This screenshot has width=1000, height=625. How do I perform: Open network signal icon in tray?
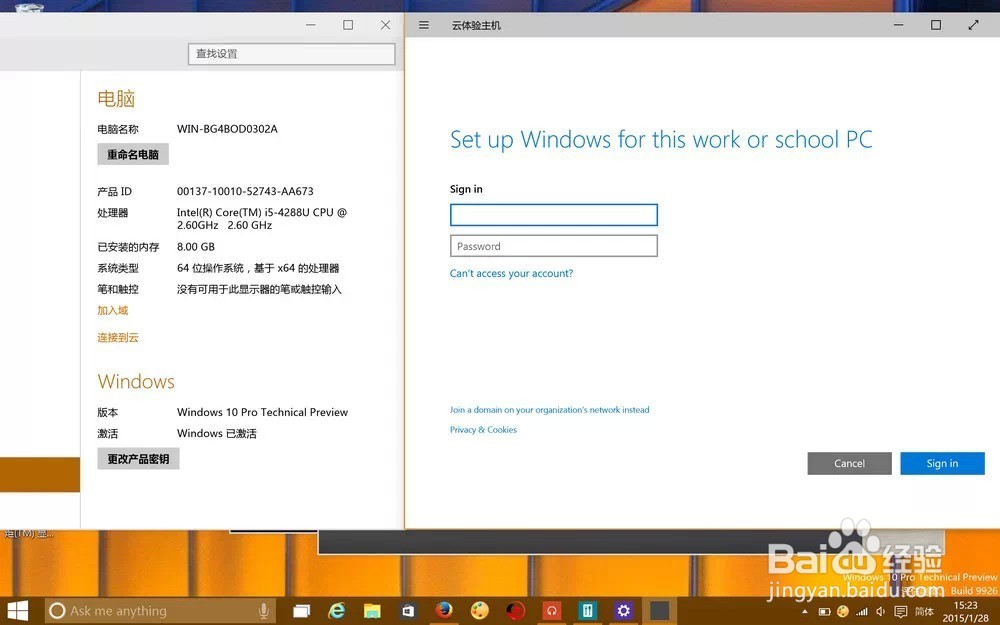coord(862,612)
